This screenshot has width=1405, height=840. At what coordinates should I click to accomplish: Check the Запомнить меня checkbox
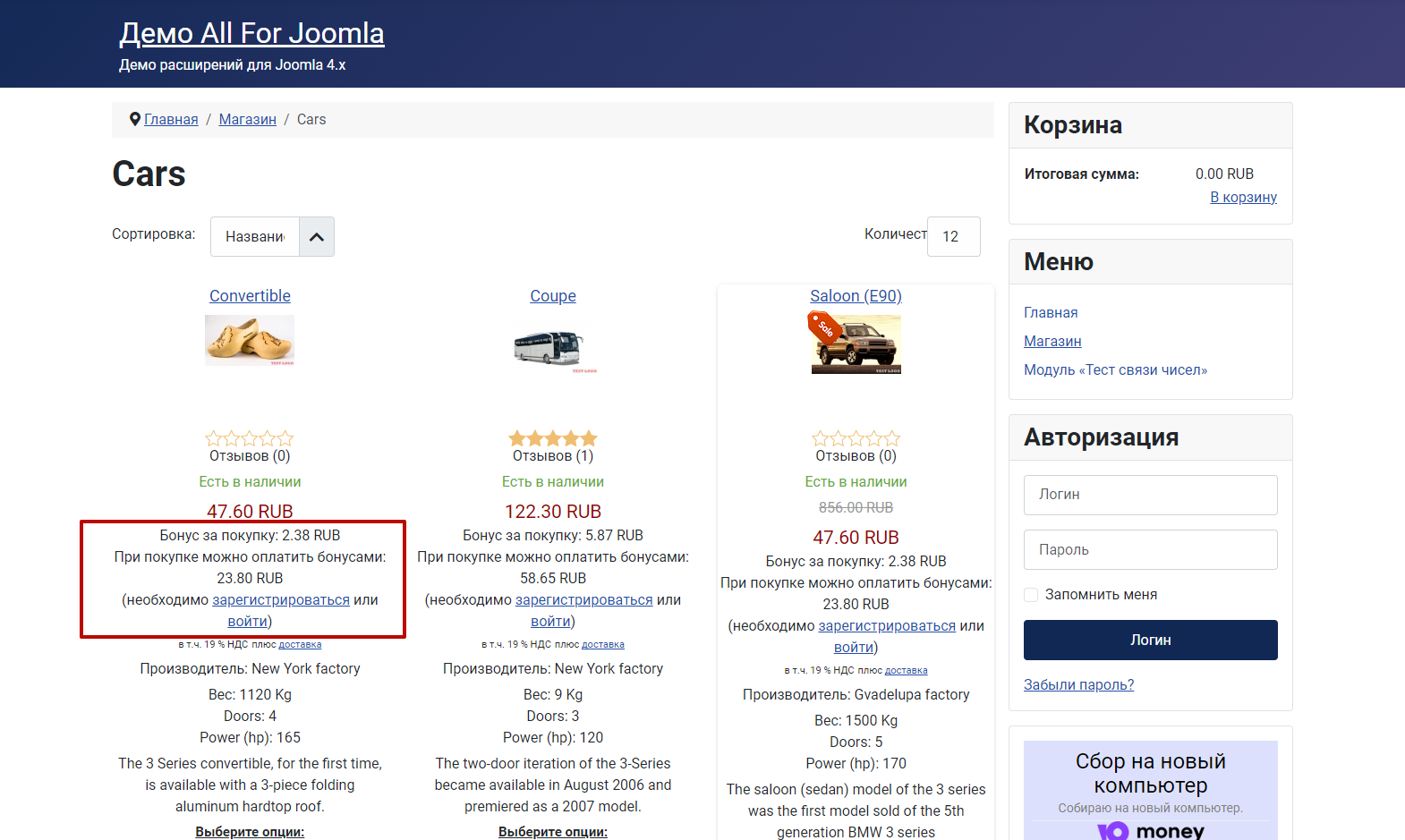1031,595
